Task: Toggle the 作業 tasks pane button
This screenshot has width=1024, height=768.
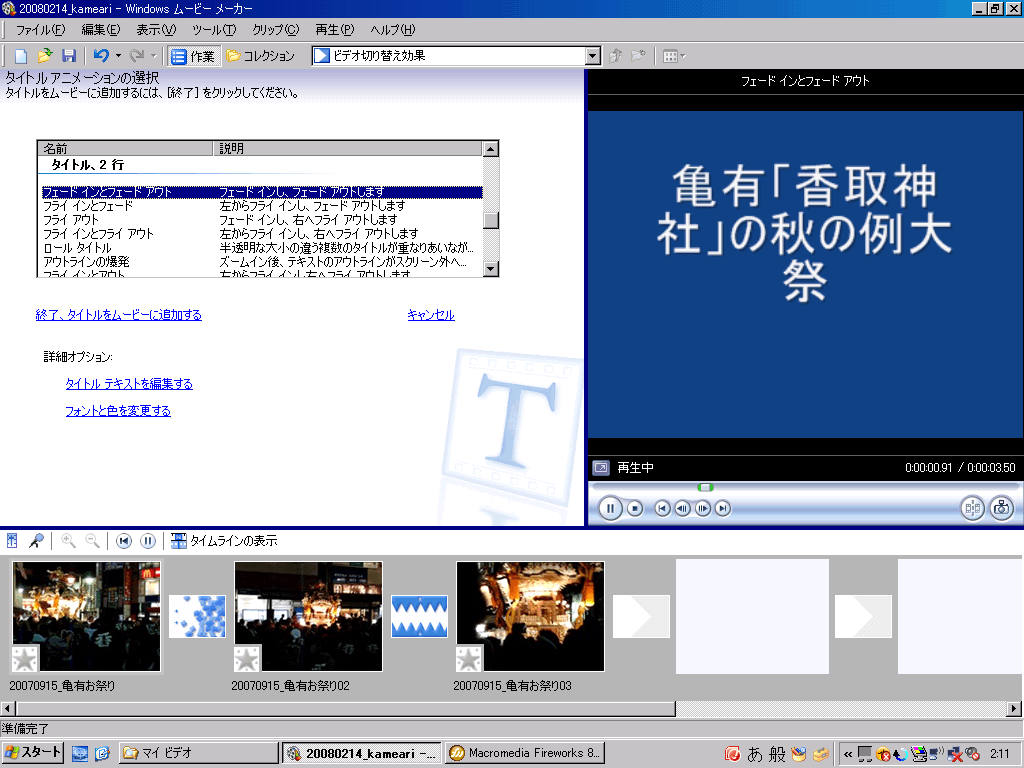Action: click(x=192, y=56)
